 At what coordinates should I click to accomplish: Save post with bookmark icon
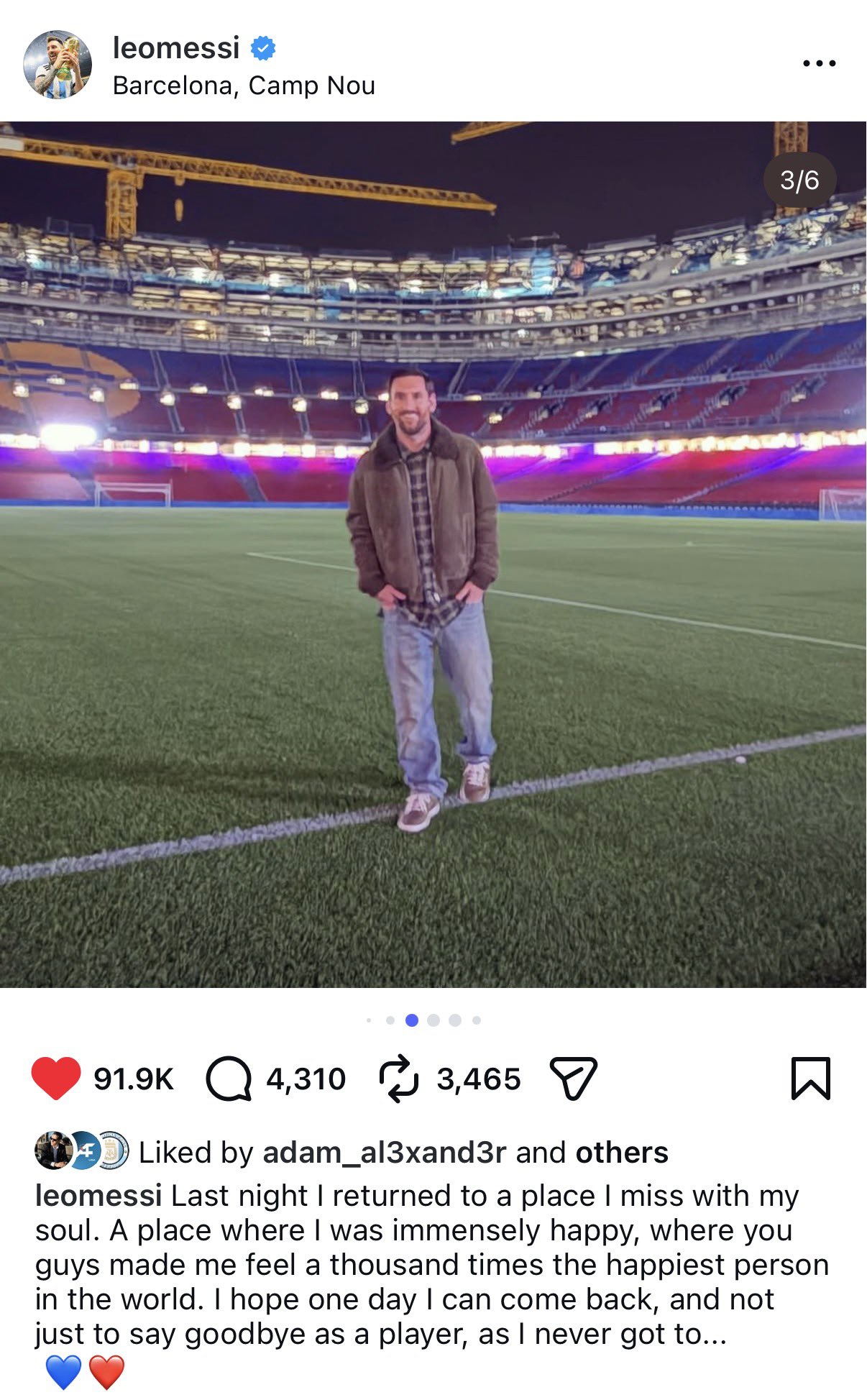click(x=810, y=1079)
